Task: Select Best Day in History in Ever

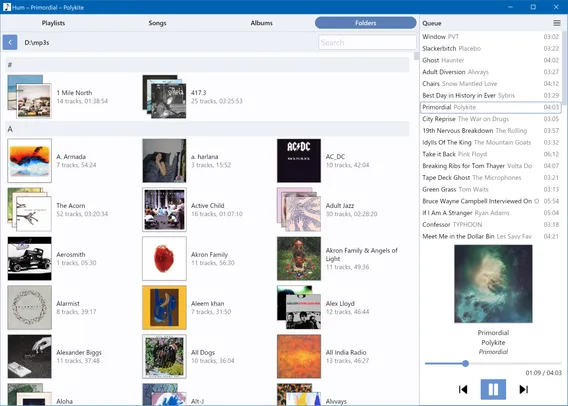Action: (x=490, y=95)
